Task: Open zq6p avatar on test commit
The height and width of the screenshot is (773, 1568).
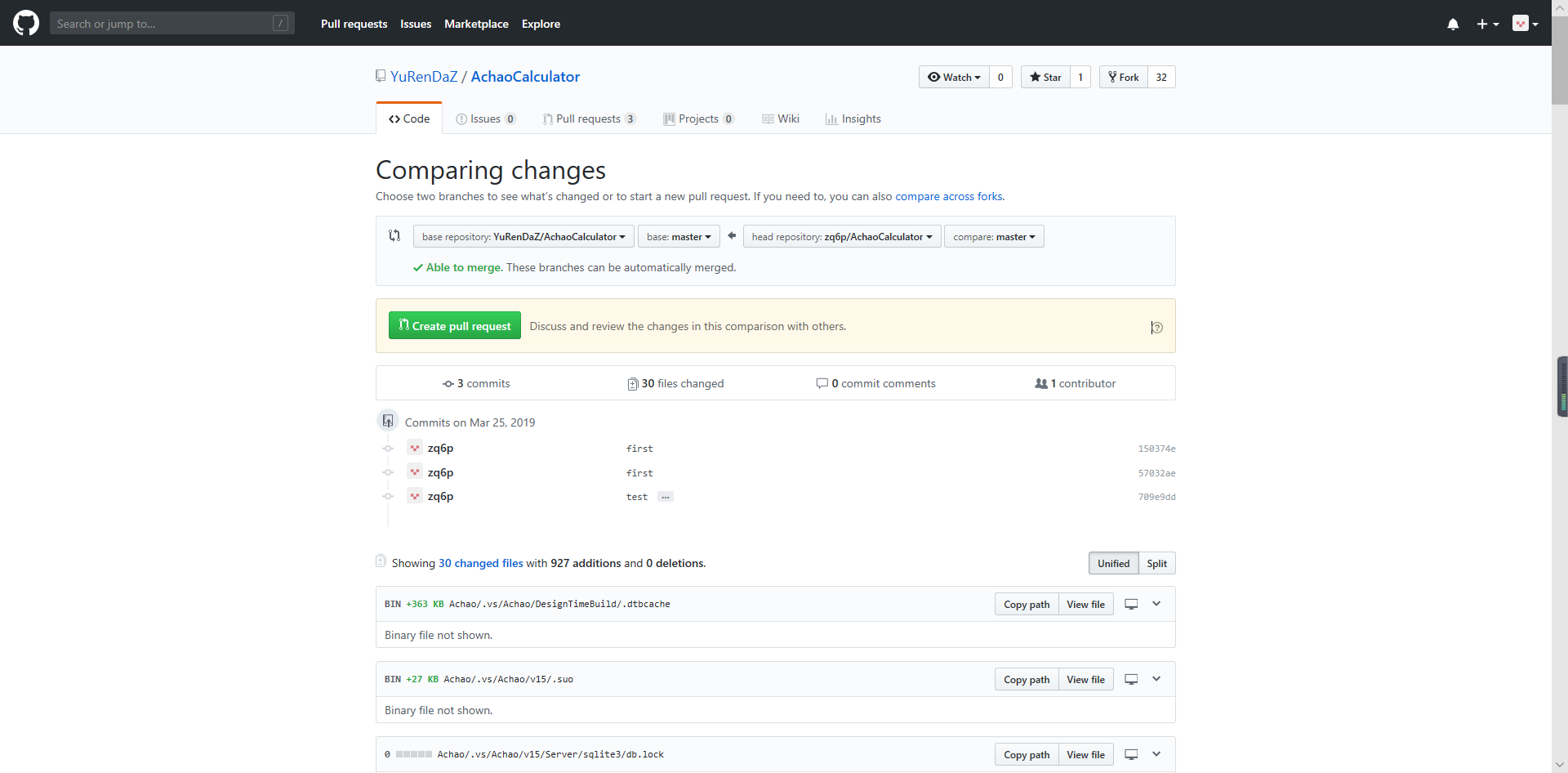Action: tap(415, 496)
